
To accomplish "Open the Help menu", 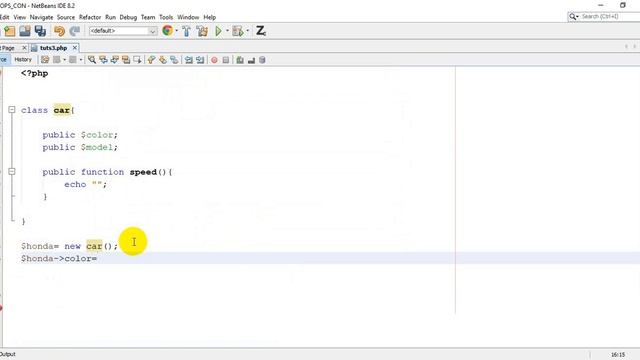I will point(209,17).
